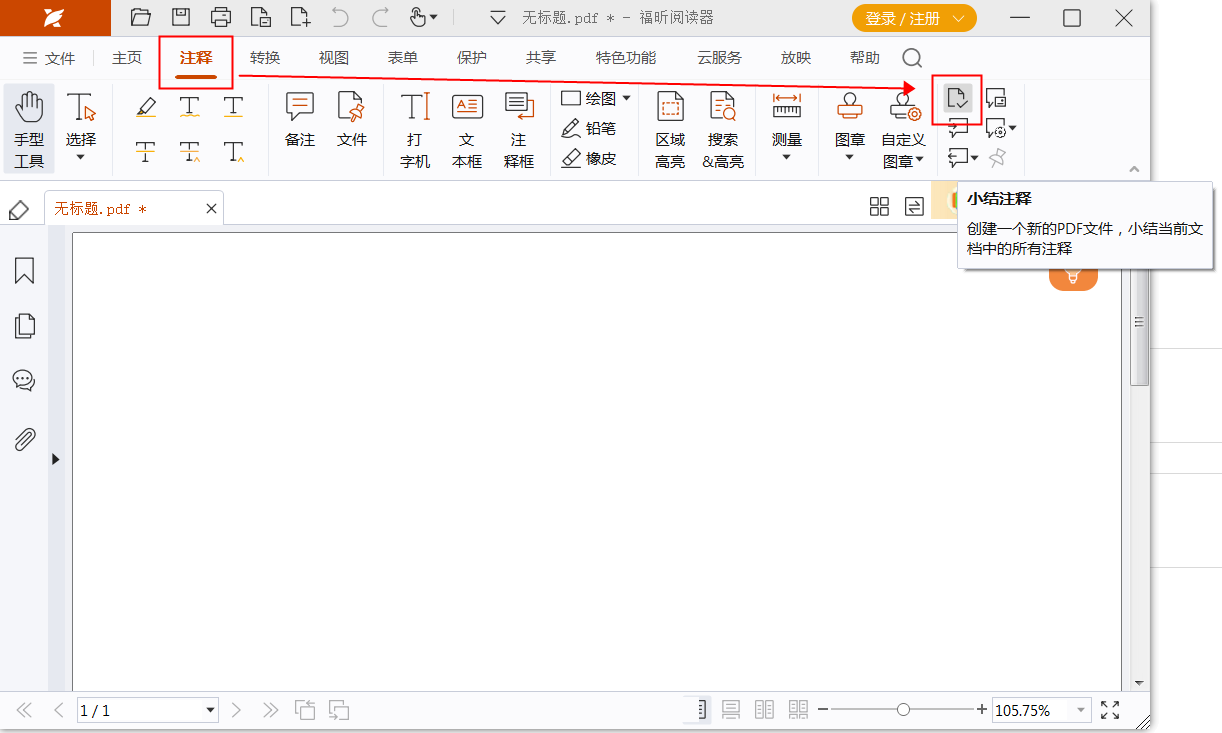Screen dimensions: 1222x733
Task: Expand the 测量 measure dropdown arrow
Action: [786, 157]
